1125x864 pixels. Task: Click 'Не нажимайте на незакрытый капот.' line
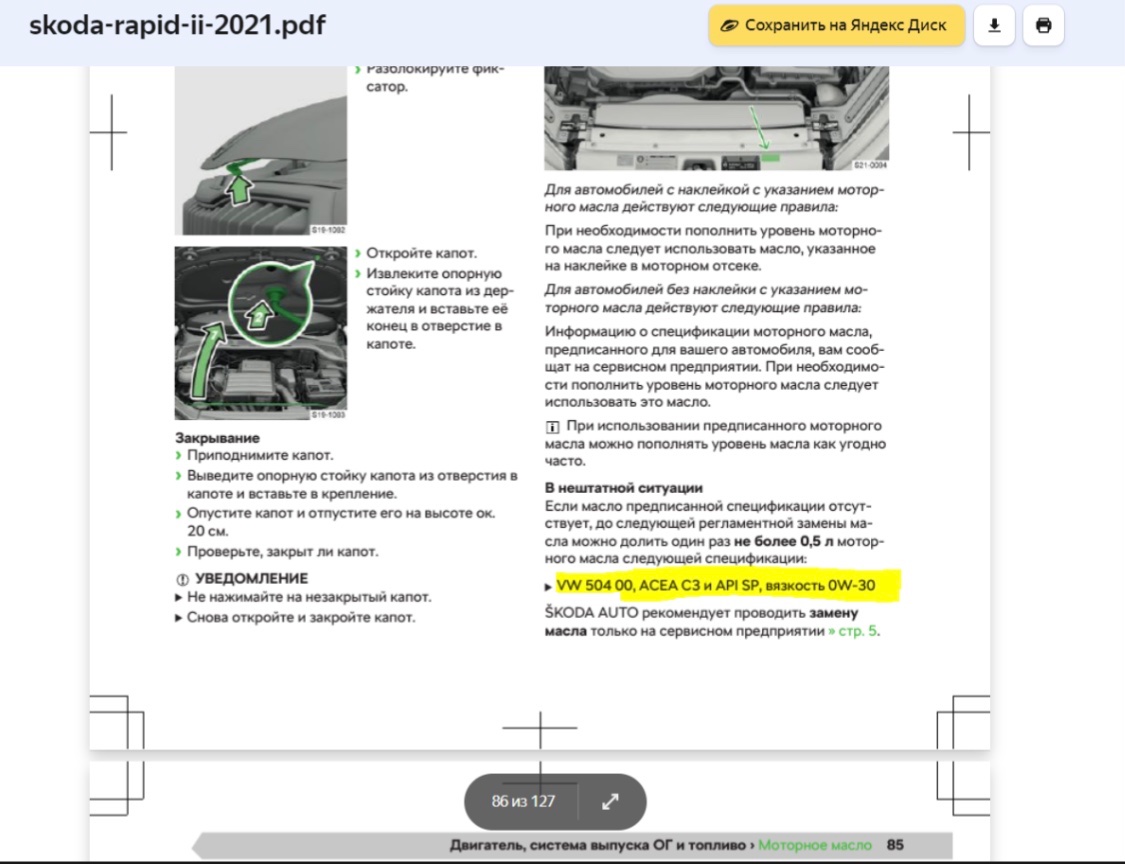tap(309, 597)
